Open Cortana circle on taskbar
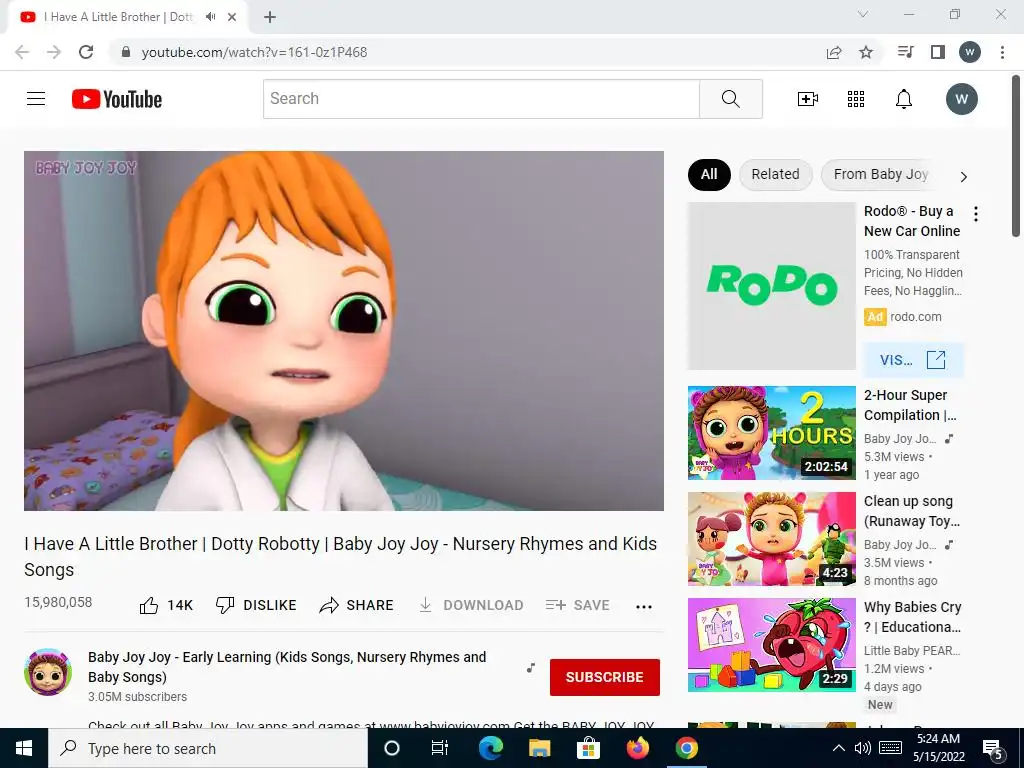The height and width of the screenshot is (768, 1024). (391, 748)
